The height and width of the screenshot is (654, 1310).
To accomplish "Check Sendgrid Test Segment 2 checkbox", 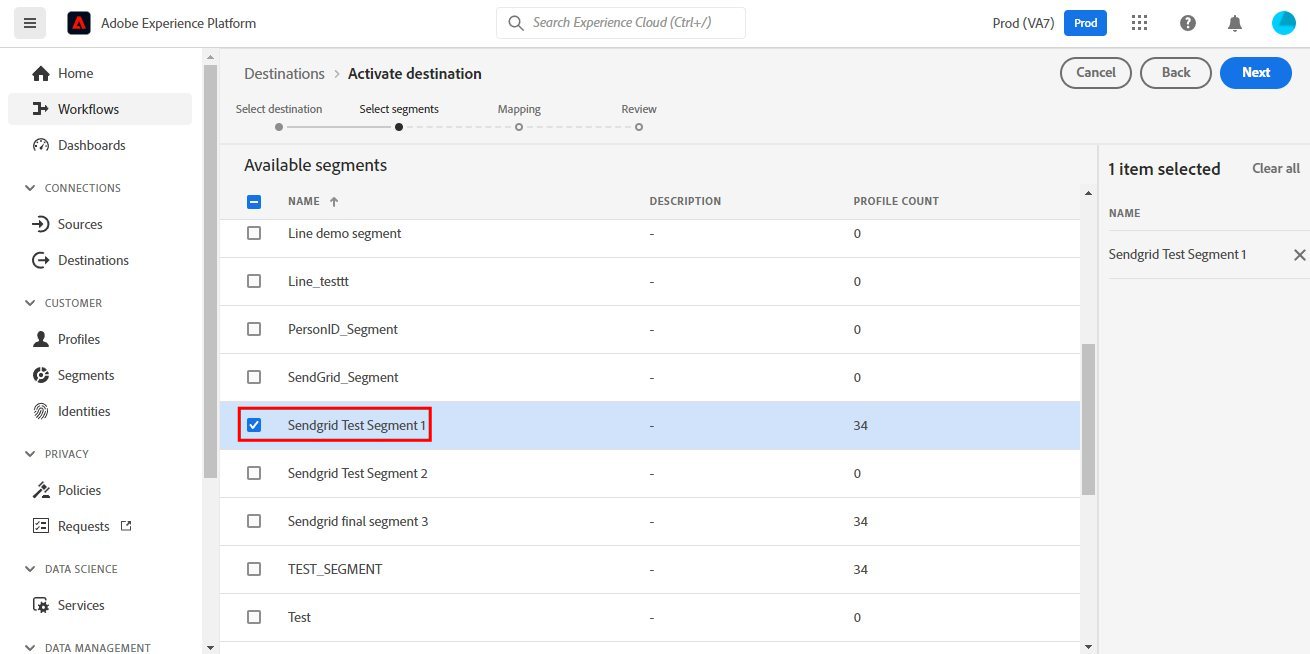I will tap(254, 473).
